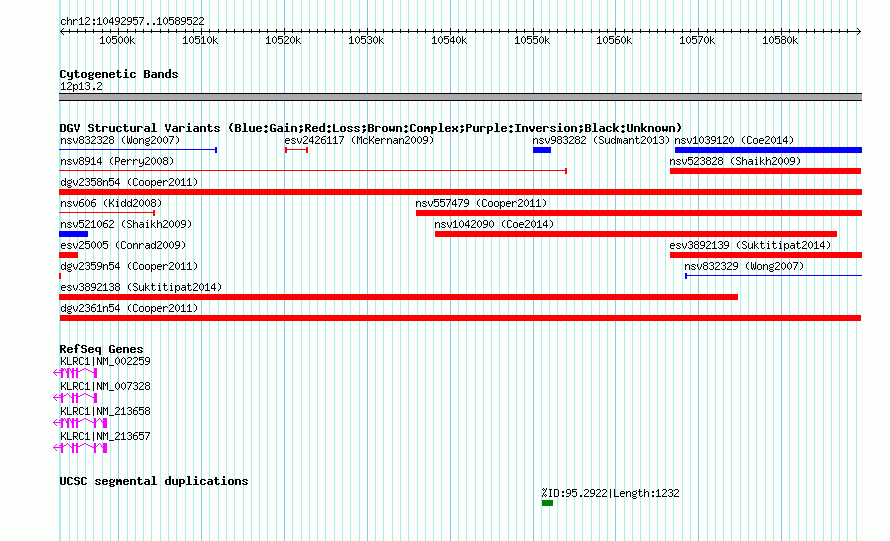The height and width of the screenshot is (541, 890).
Task: Click the DGV Structural Variants track title
Action: click(371, 128)
